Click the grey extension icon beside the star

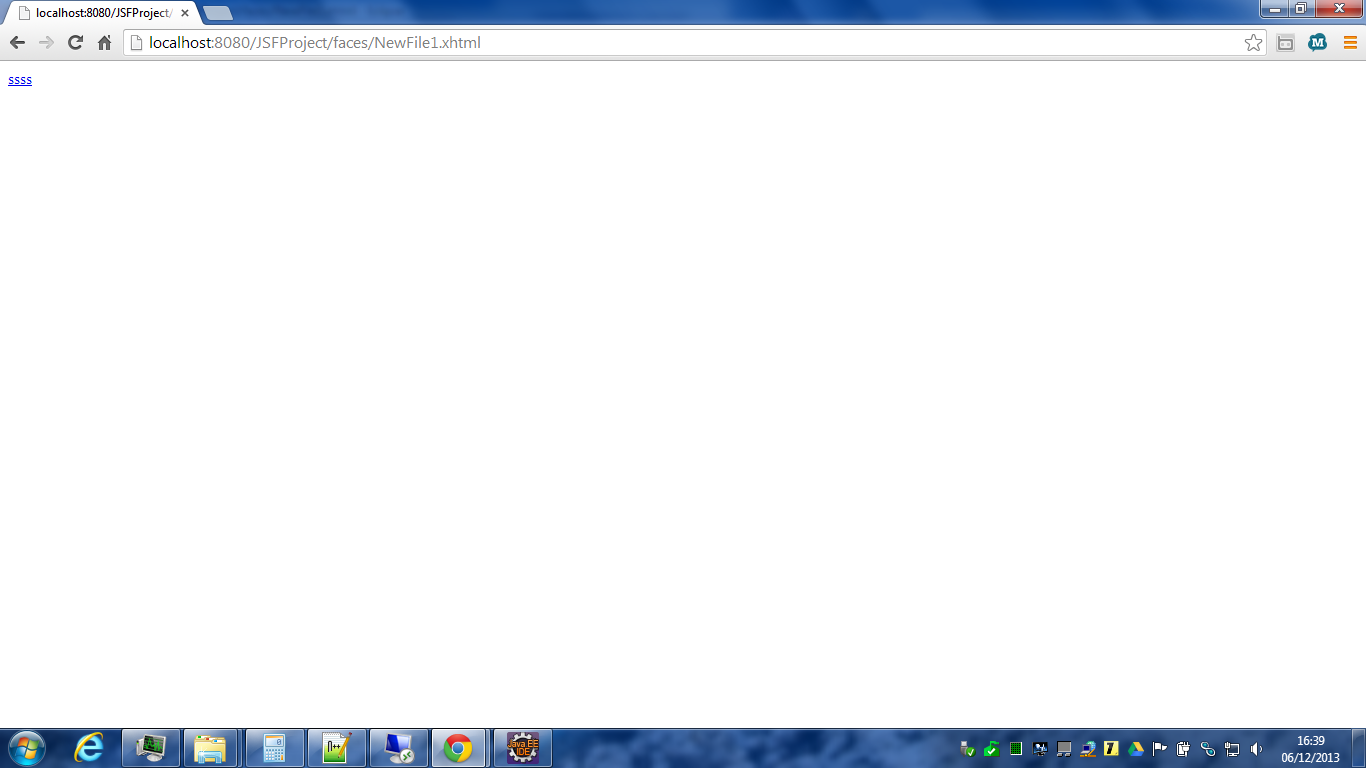coord(1286,43)
